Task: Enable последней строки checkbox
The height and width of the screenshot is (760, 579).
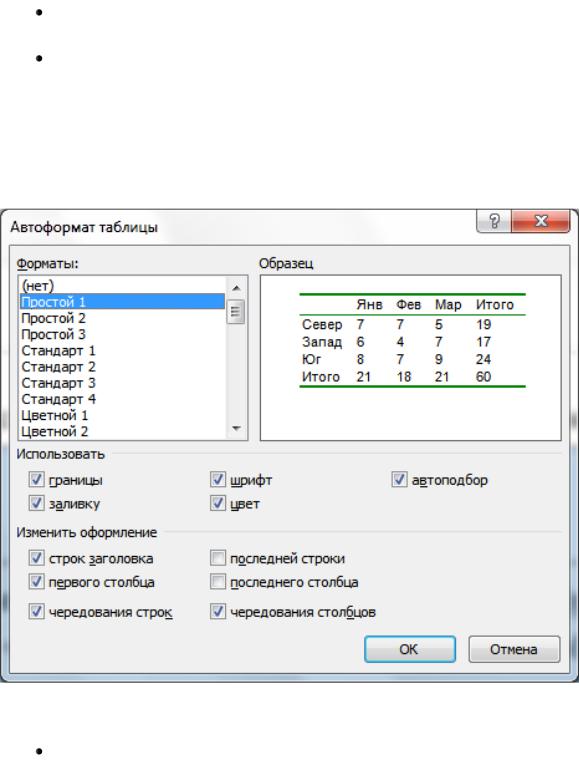Action: (x=218, y=558)
